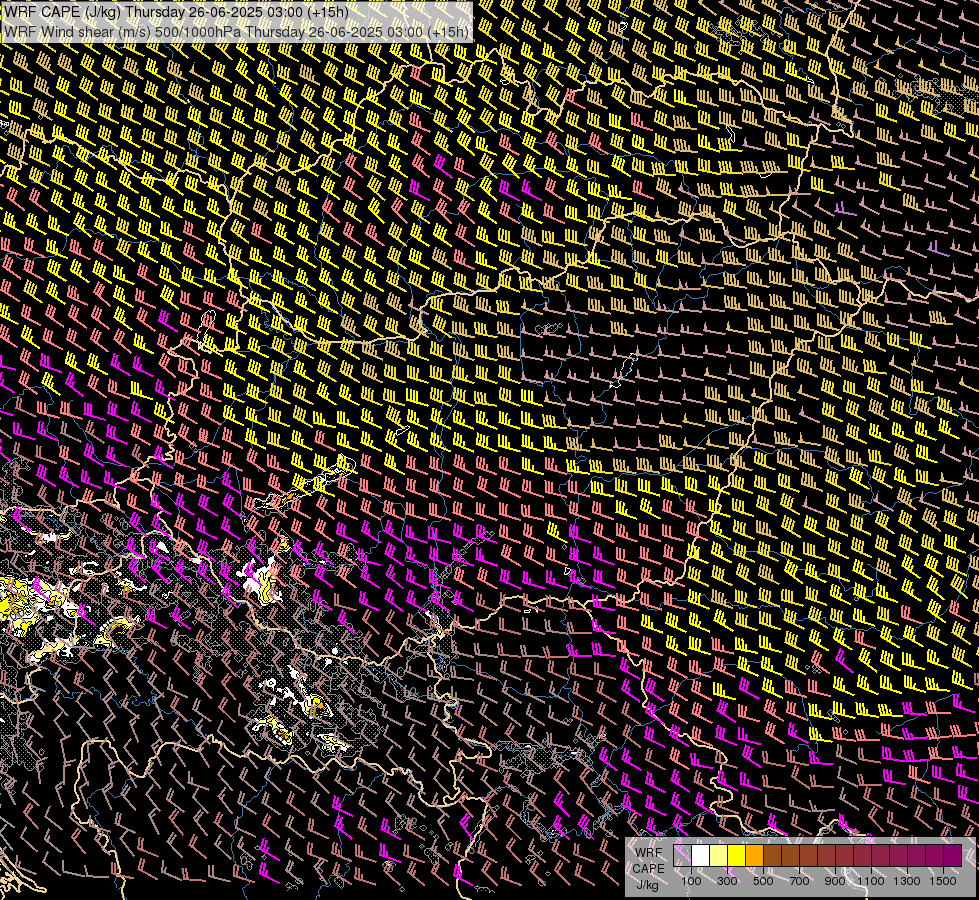Click the legend value 300
The height and width of the screenshot is (900, 979).
[727, 881]
